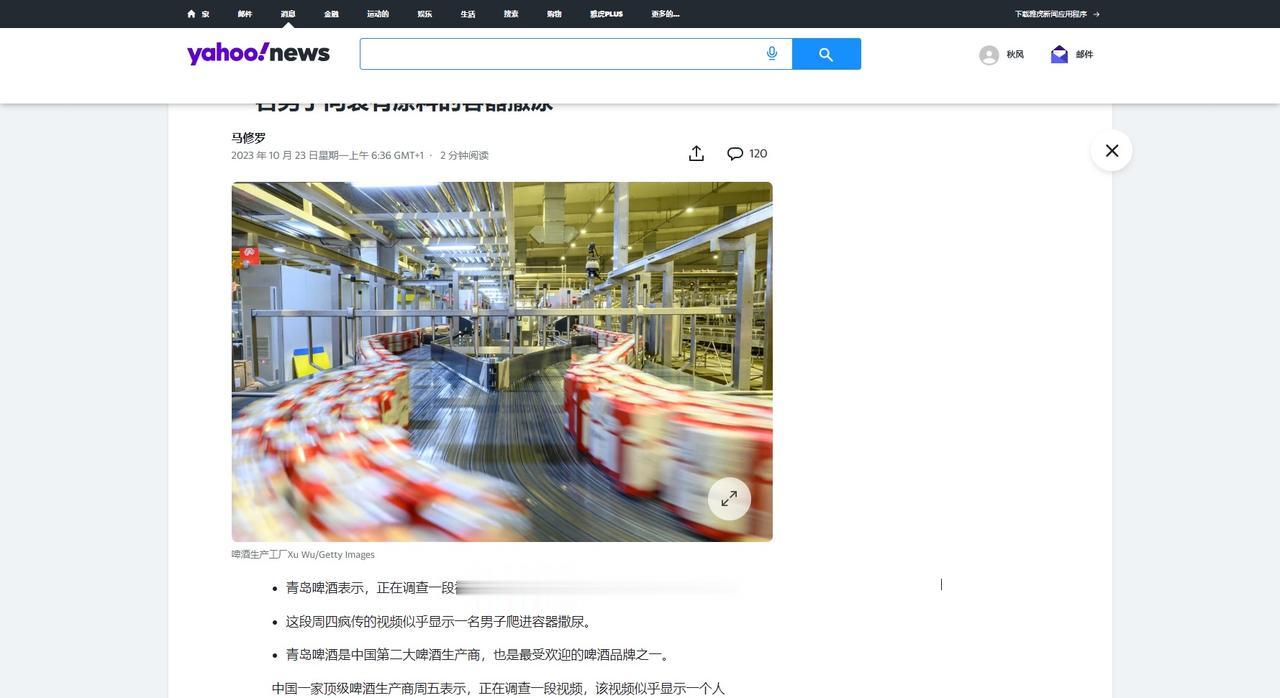Go to the 运动的 sports section
Viewport: 1280px width, 698px height.
pos(378,14)
